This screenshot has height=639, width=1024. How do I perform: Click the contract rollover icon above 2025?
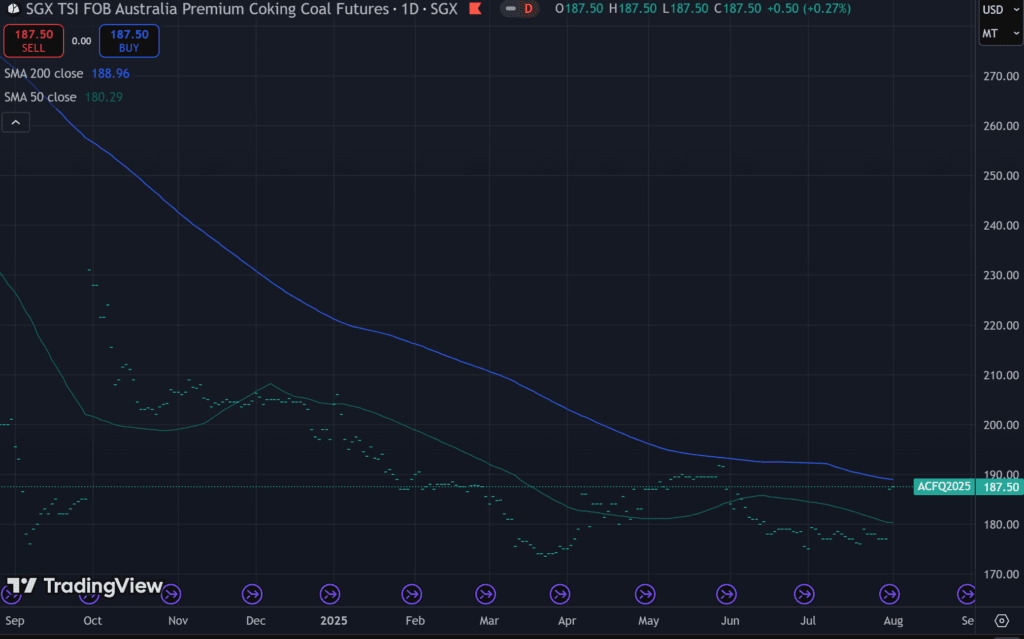coord(330,595)
